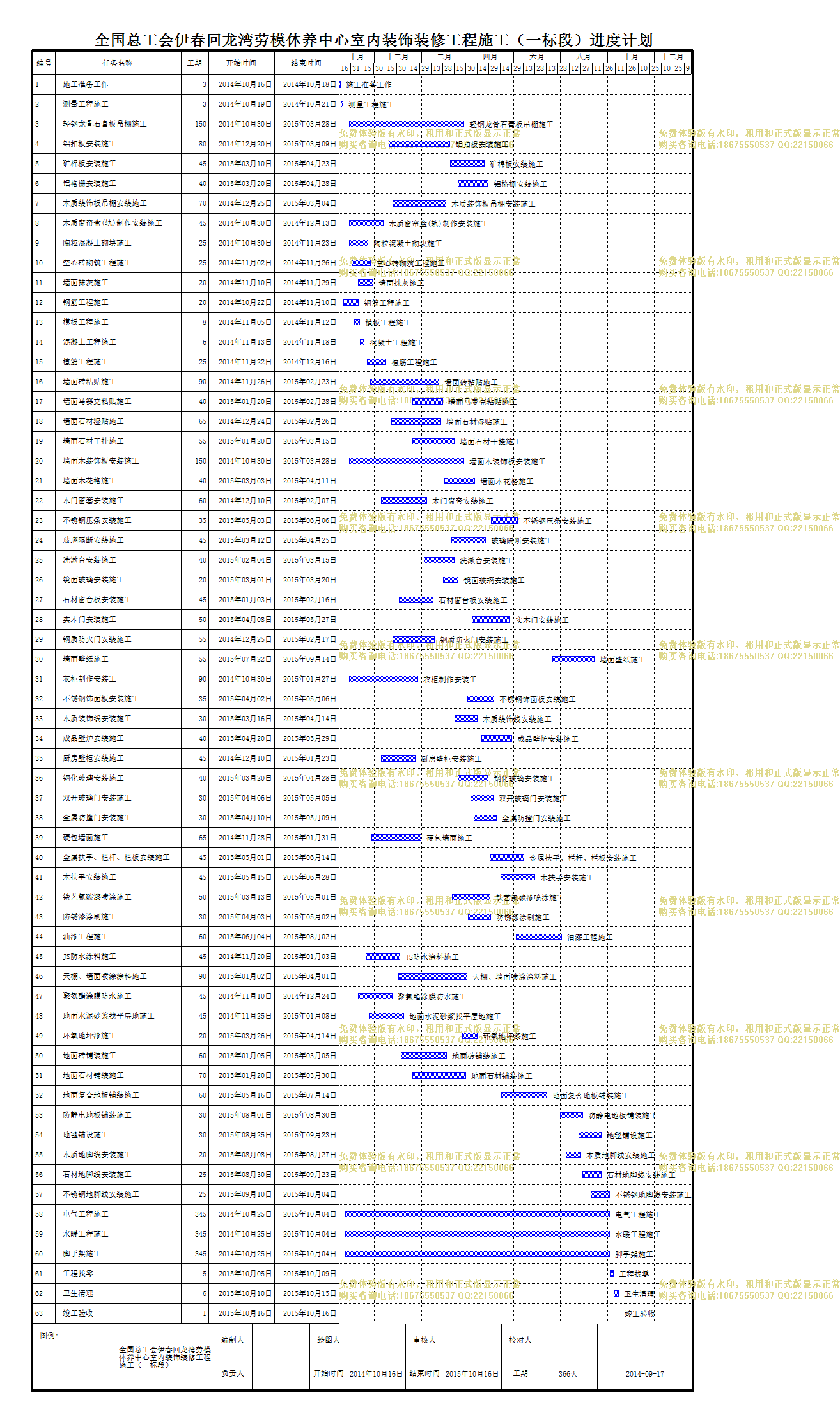Select the Gantt bar for 石材窗台板安装施工
The width and height of the screenshot is (840, 1422).
[416, 600]
